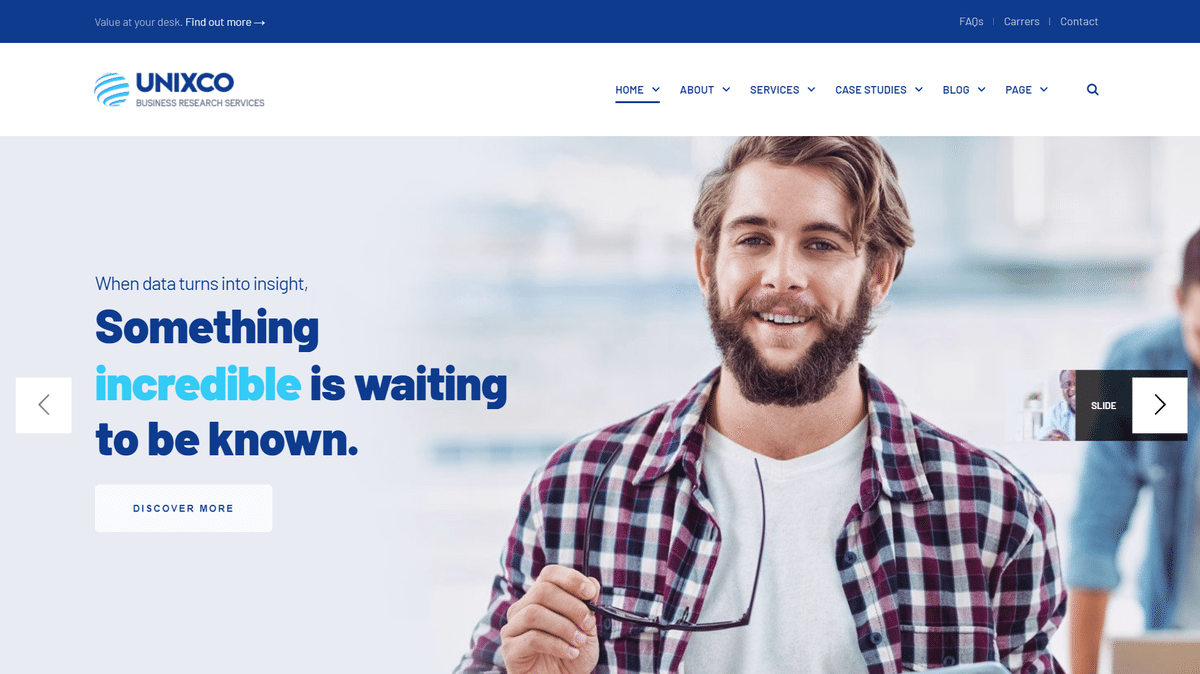Go to previous slide arrow
Screen dimensions: 1200x674
43,405
